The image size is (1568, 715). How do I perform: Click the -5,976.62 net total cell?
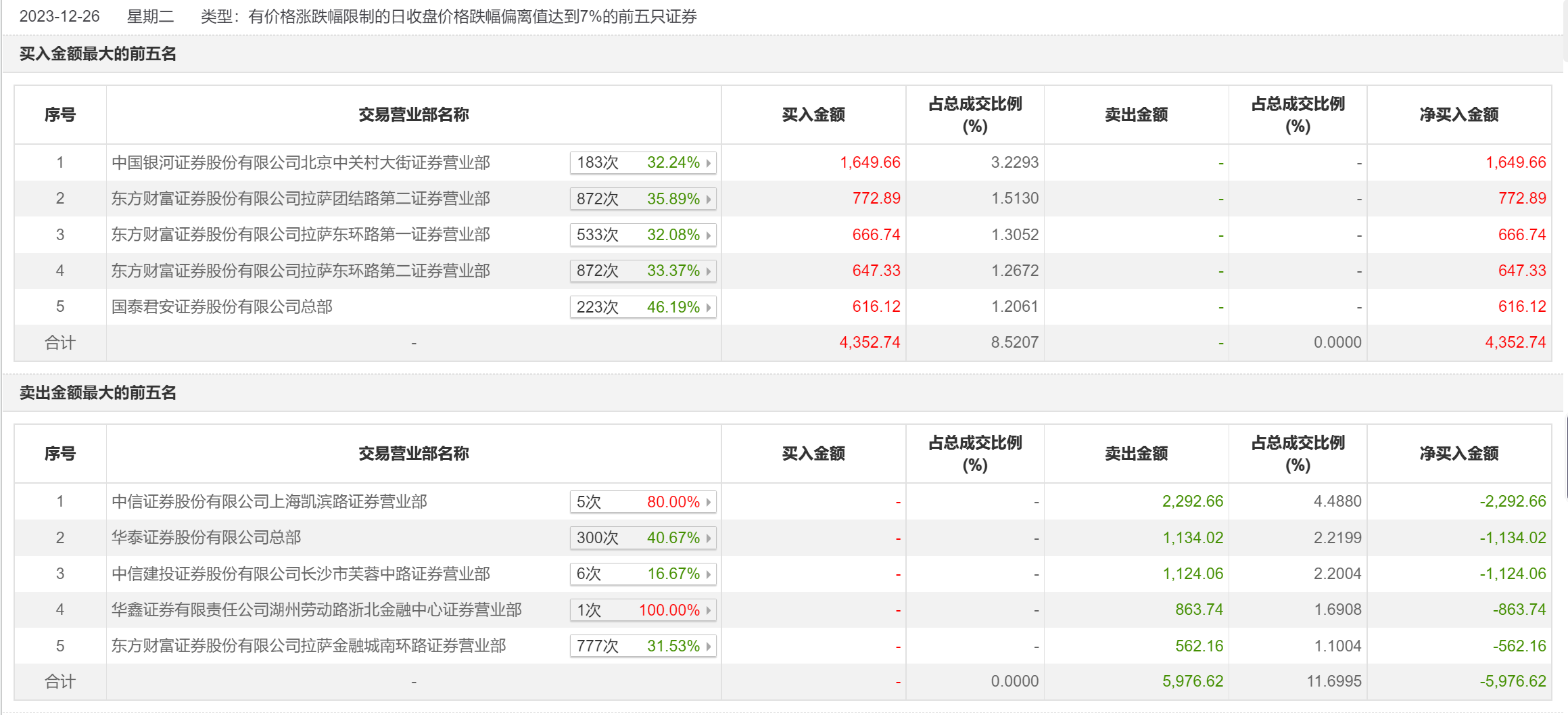click(x=1513, y=681)
